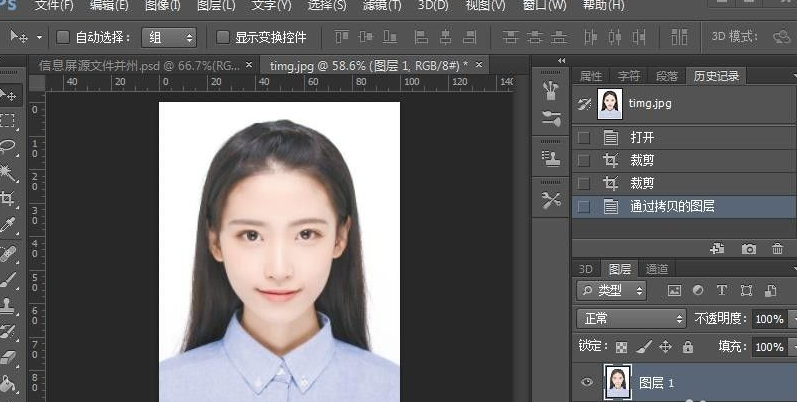Set history brush source for 通过拷贝的图层 state
This screenshot has width=797, height=402.
584,206
